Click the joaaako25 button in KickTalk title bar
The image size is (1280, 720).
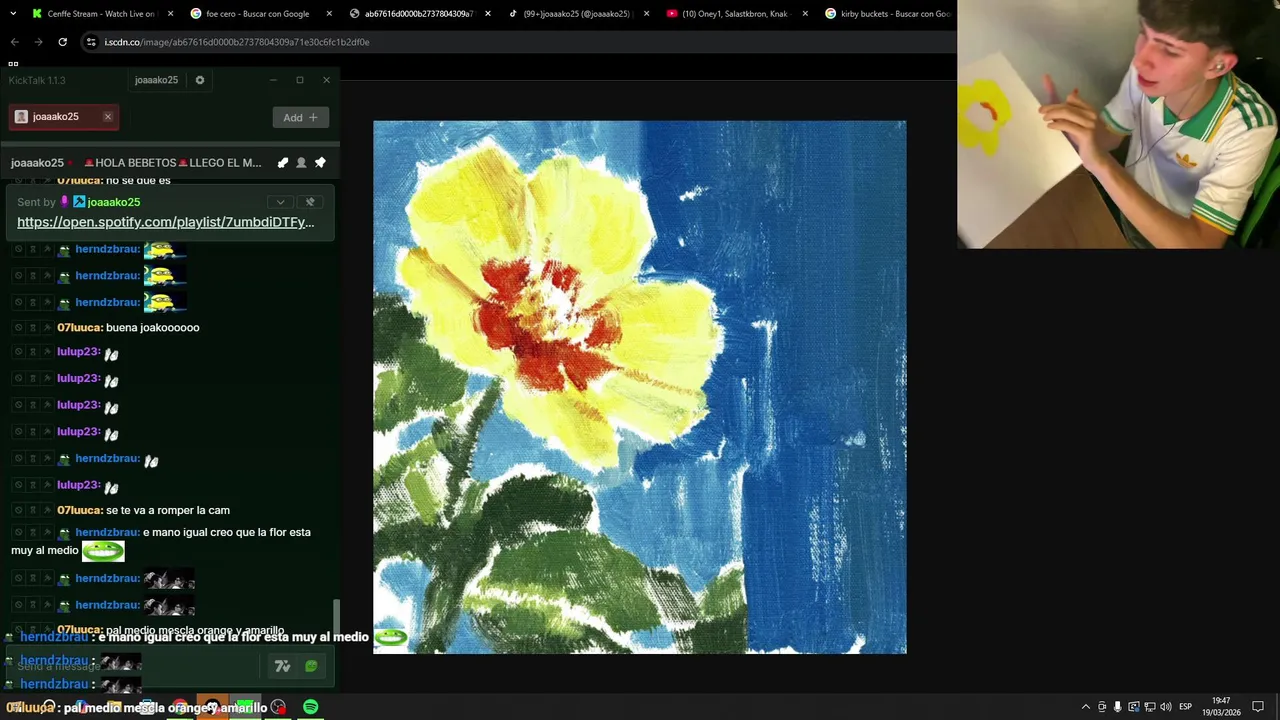[156, 80]
